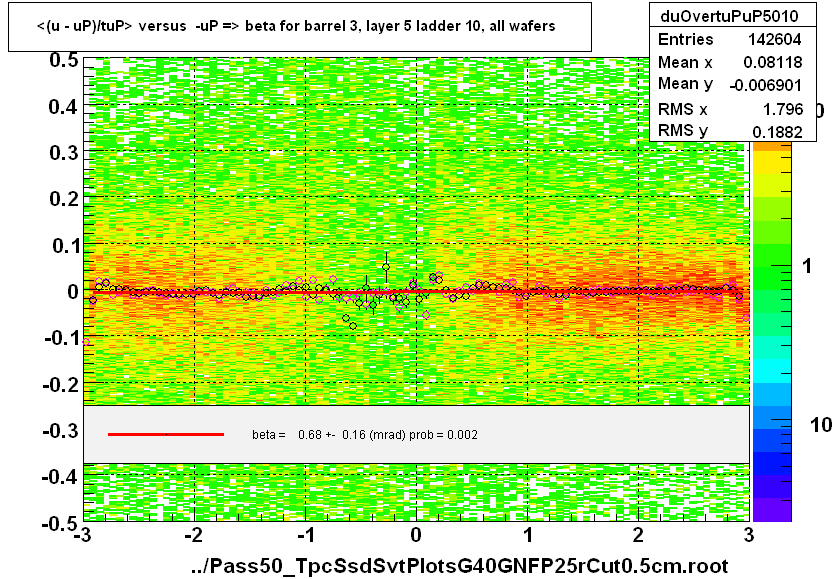This screenshot has height=579, width=833.
Task: Click the x-axis label -2
Action: tap(194, 534)
